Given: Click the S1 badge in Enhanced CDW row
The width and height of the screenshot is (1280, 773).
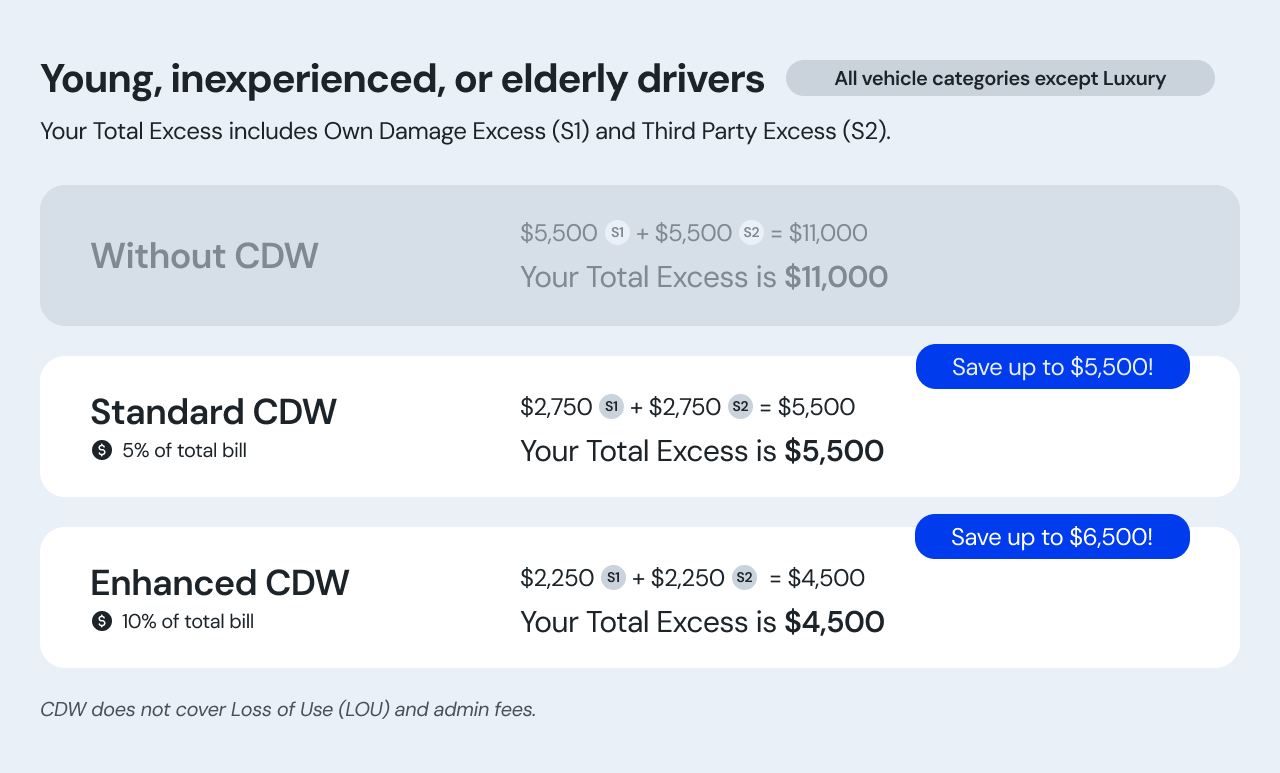Looking at the screenshot, I should point(613,577).
